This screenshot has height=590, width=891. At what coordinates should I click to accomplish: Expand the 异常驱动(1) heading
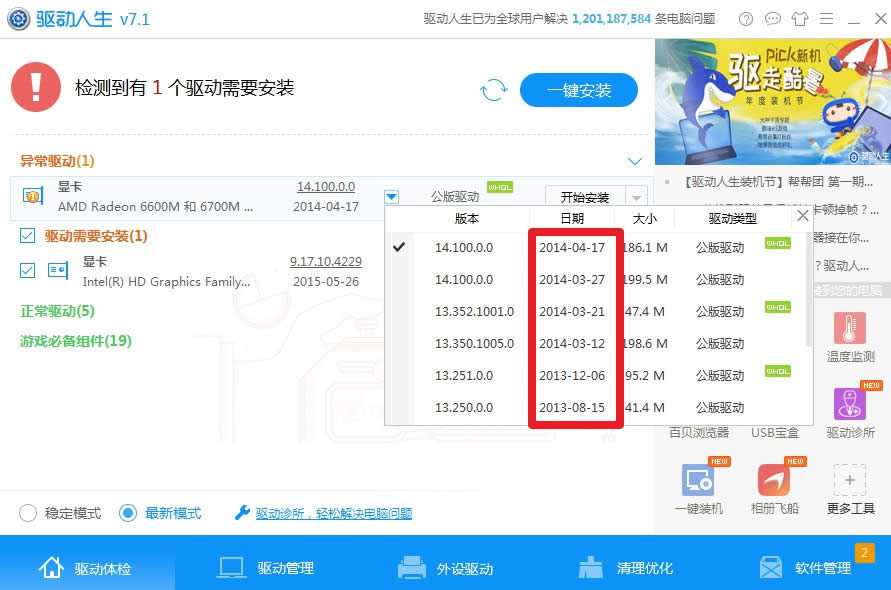(57, 161)
